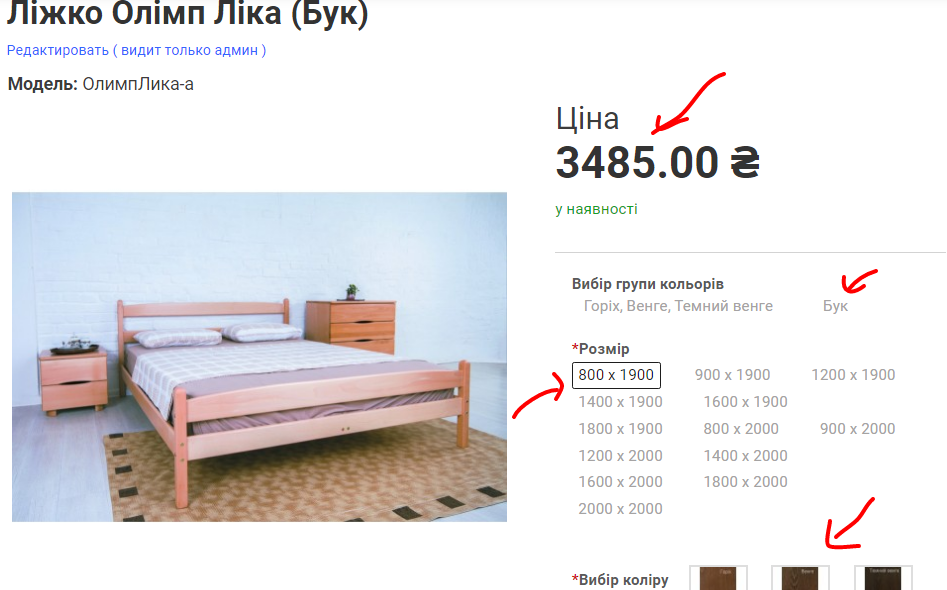Choose size 1600 x 2000
The height and width of the screenshot is (590, 947).
point(620,482)
